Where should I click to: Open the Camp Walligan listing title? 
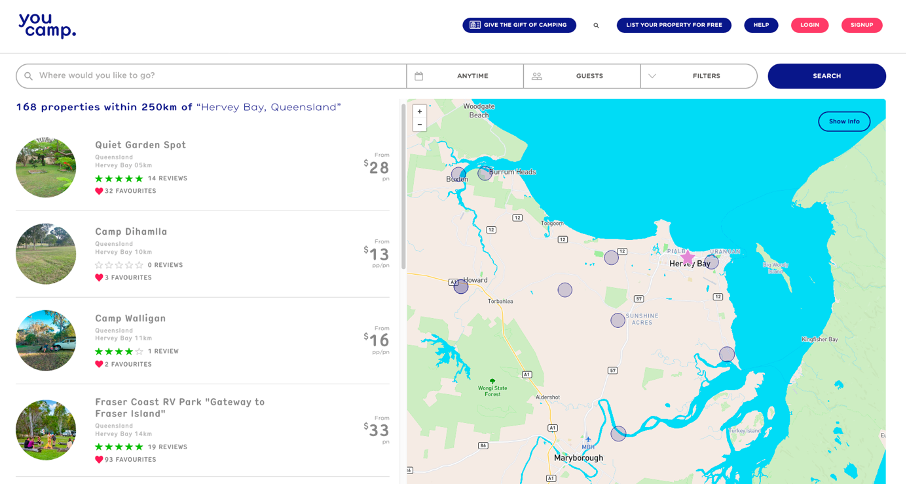click(x=130, y=318)
